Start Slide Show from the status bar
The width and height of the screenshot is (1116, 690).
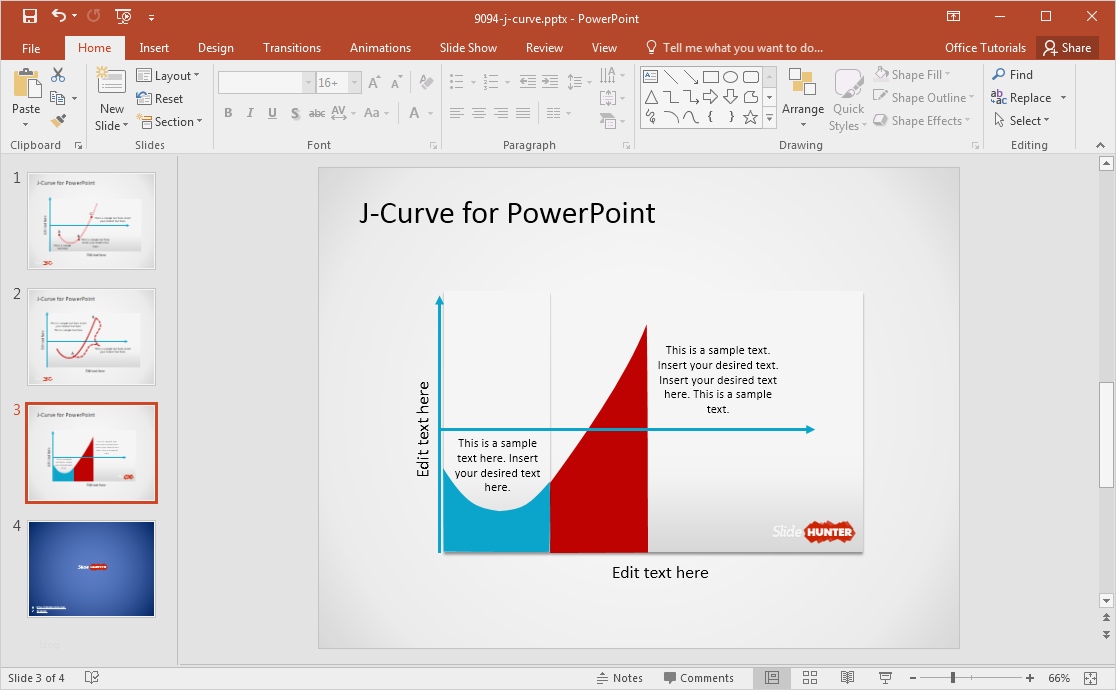(884, 677)
